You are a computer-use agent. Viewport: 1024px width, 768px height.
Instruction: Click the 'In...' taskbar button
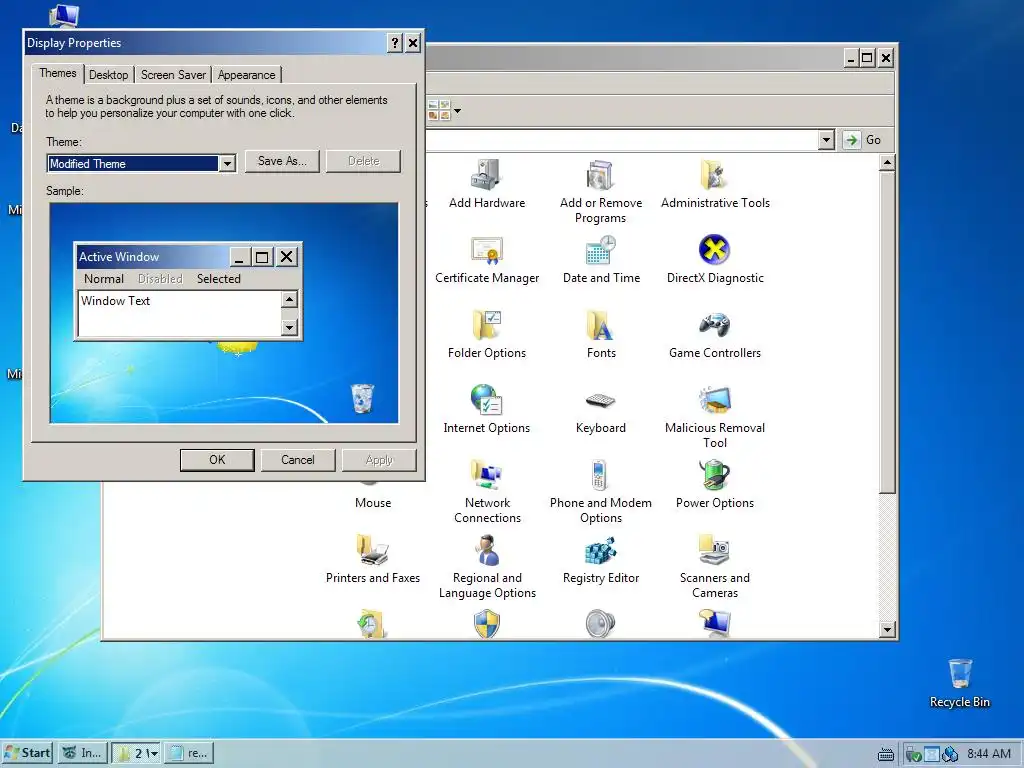click(x=82, y=753)
